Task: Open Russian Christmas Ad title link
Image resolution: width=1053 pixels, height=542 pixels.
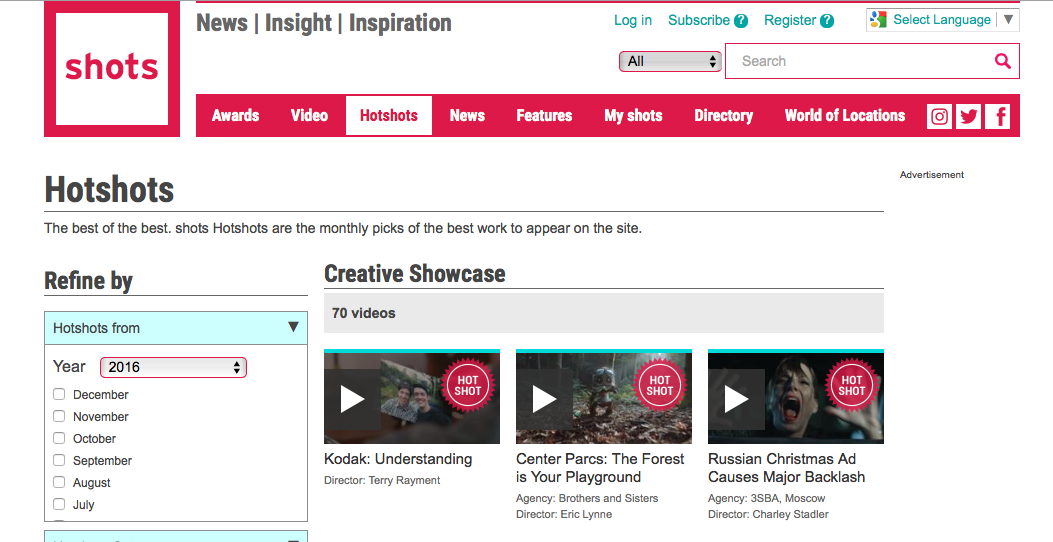Action: [786, 468]
